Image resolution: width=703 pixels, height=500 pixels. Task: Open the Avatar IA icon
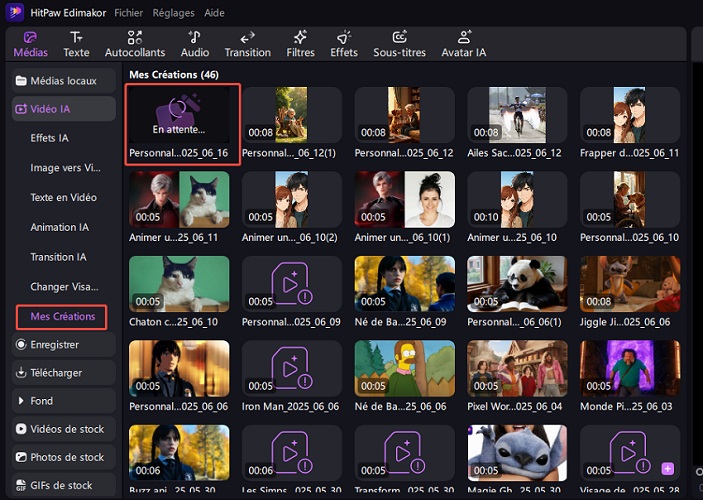[x=464, y=37]
